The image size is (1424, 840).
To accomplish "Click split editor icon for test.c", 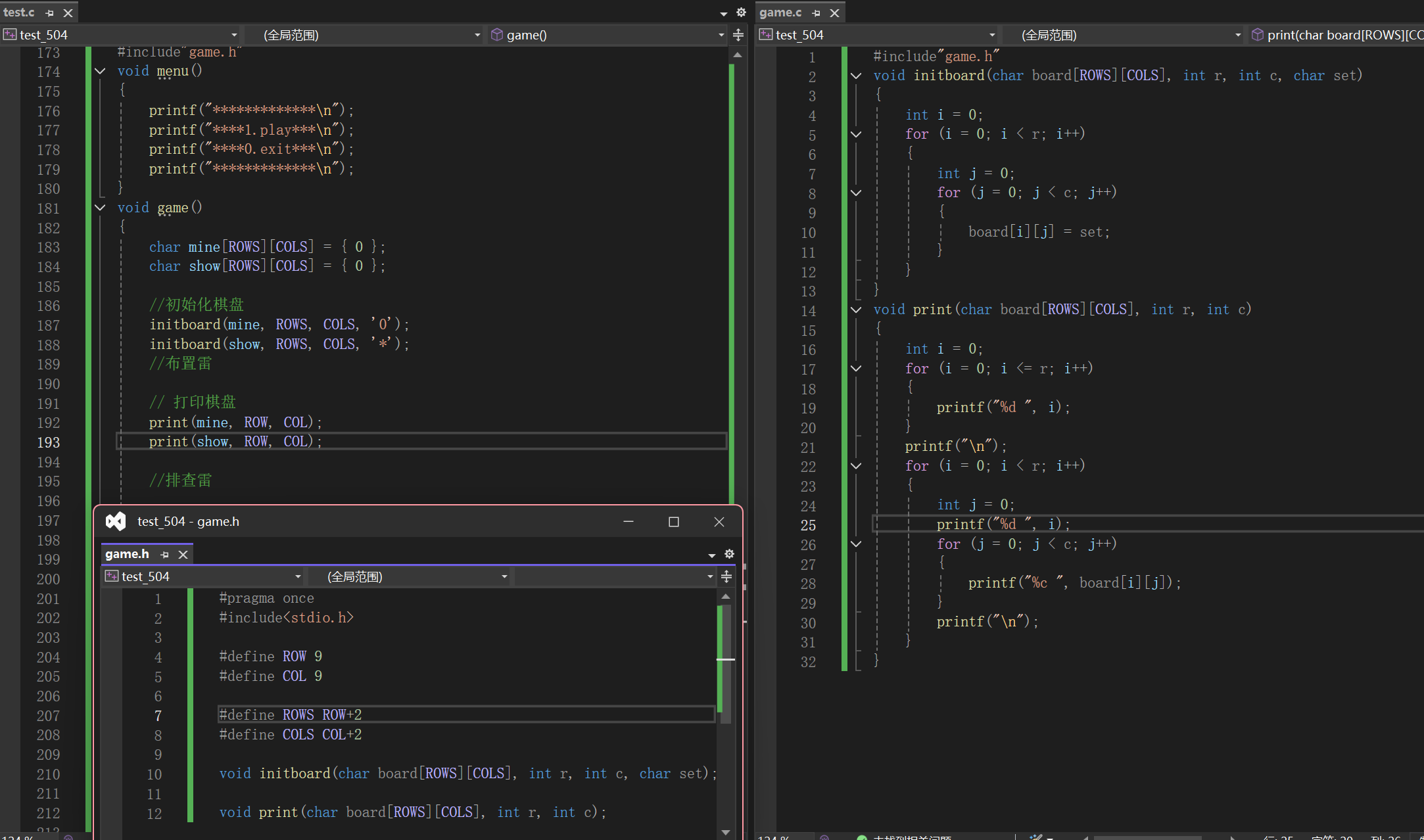I will click(x=738, y=35).
